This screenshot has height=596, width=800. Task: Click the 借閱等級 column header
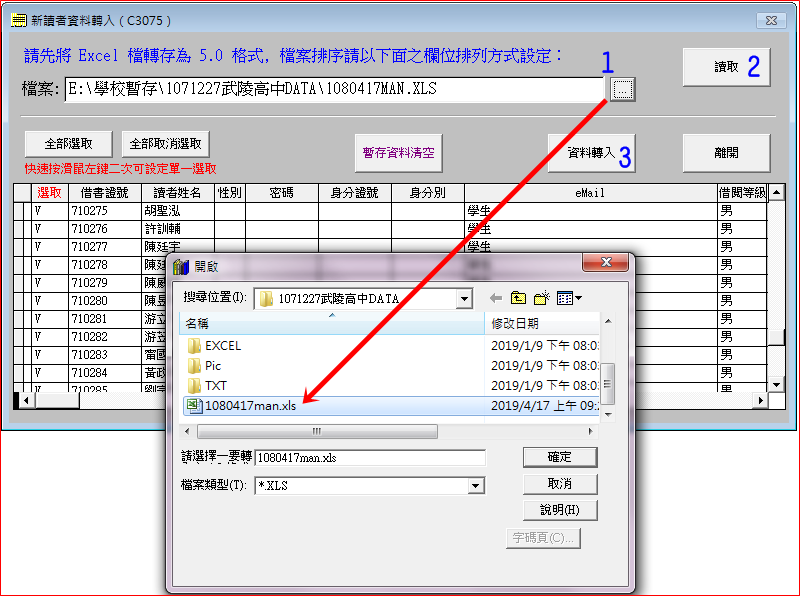742,193
